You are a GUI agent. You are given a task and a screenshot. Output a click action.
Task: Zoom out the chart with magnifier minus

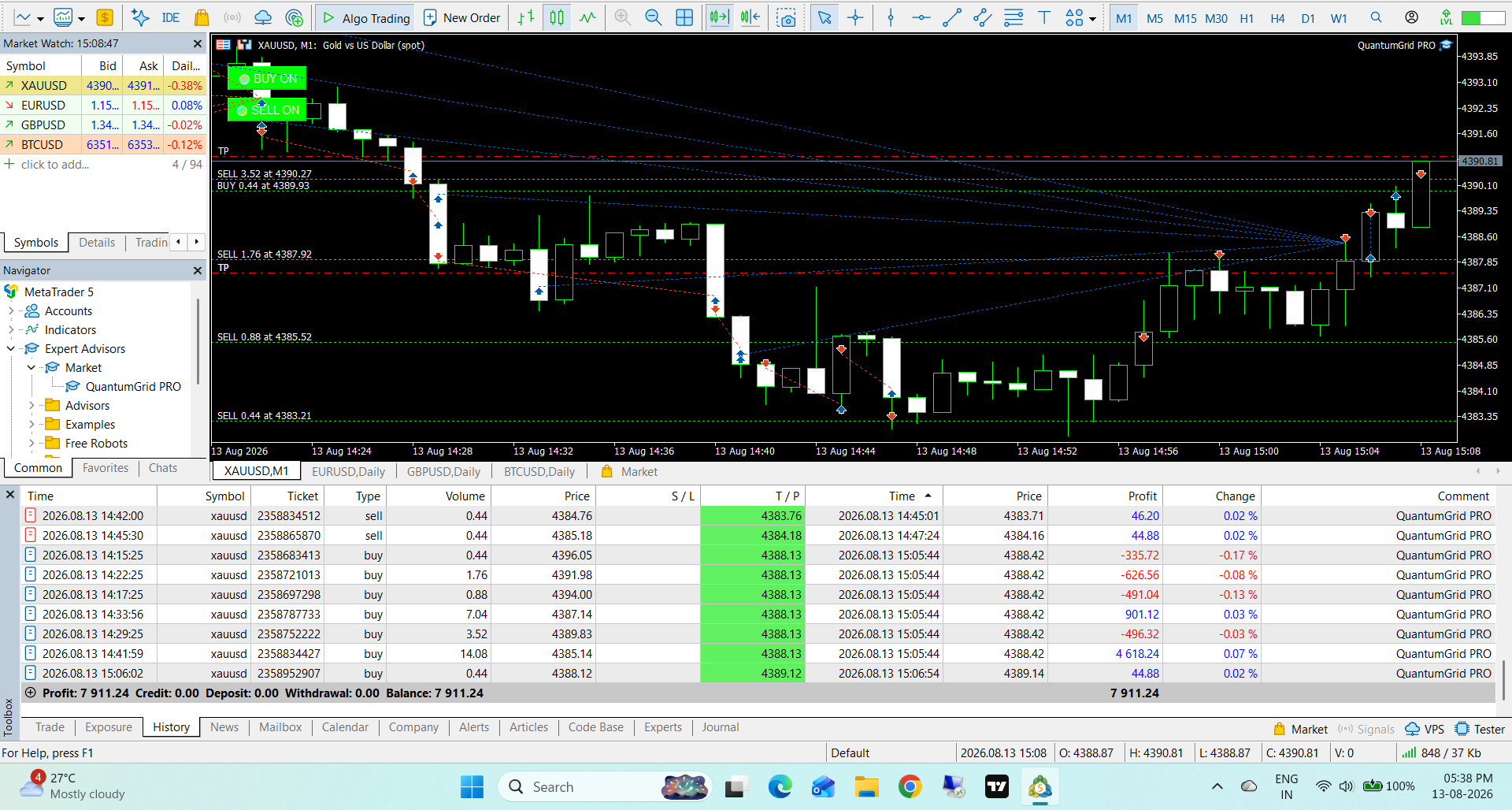(653, 17)
